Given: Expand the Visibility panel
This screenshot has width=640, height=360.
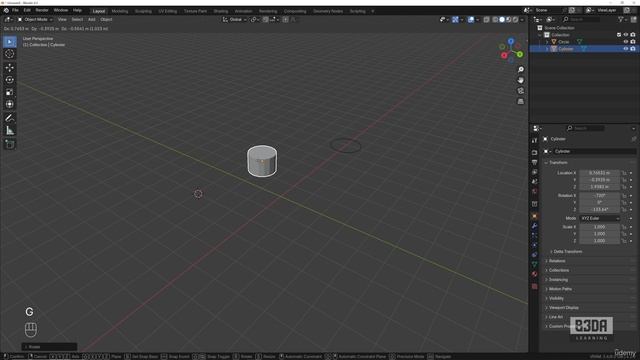Looking at the screenshot, I should (x=556, y=298).
